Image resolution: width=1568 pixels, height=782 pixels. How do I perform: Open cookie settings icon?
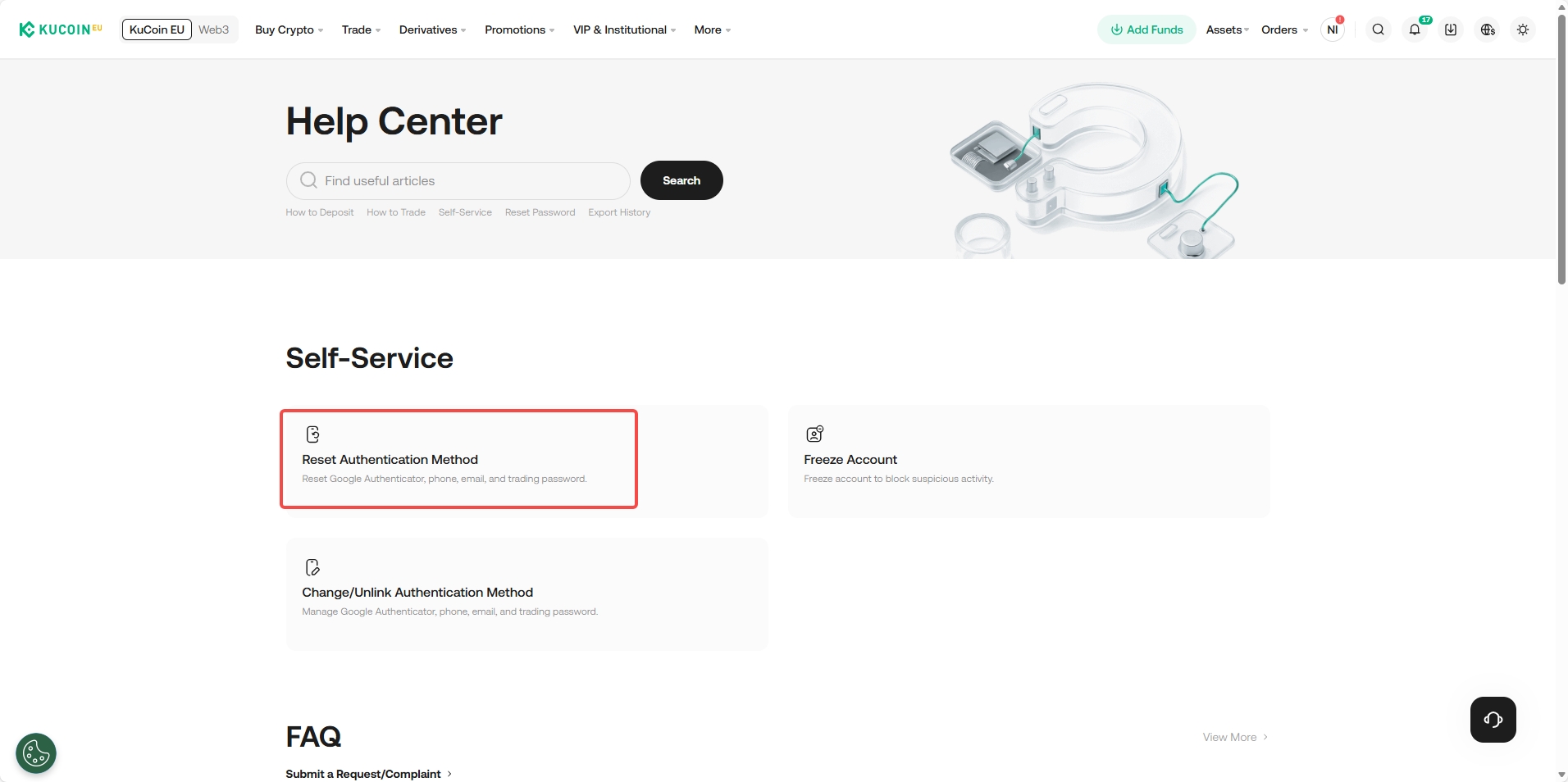[x=36, y=752]
